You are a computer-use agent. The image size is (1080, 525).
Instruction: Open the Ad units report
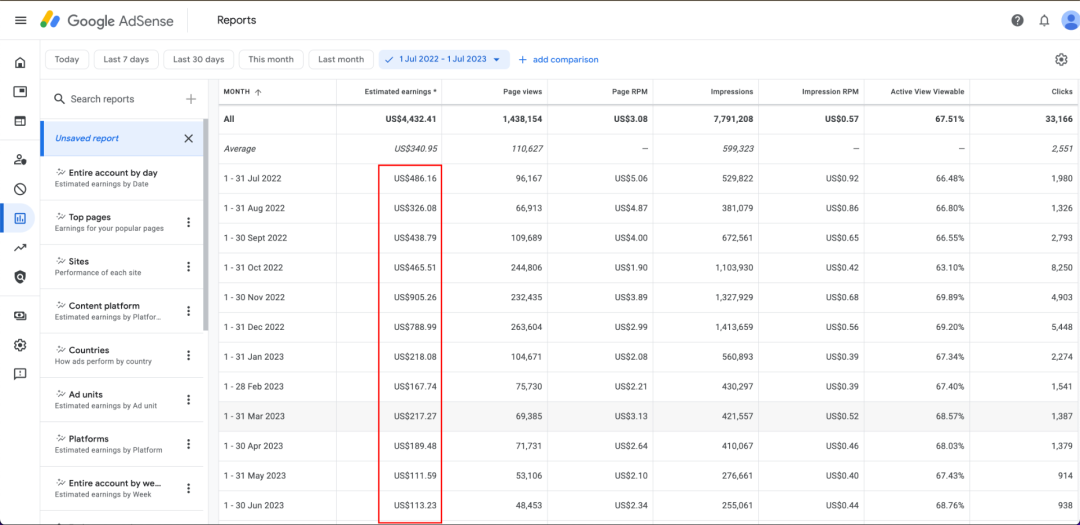coord(105,399)
